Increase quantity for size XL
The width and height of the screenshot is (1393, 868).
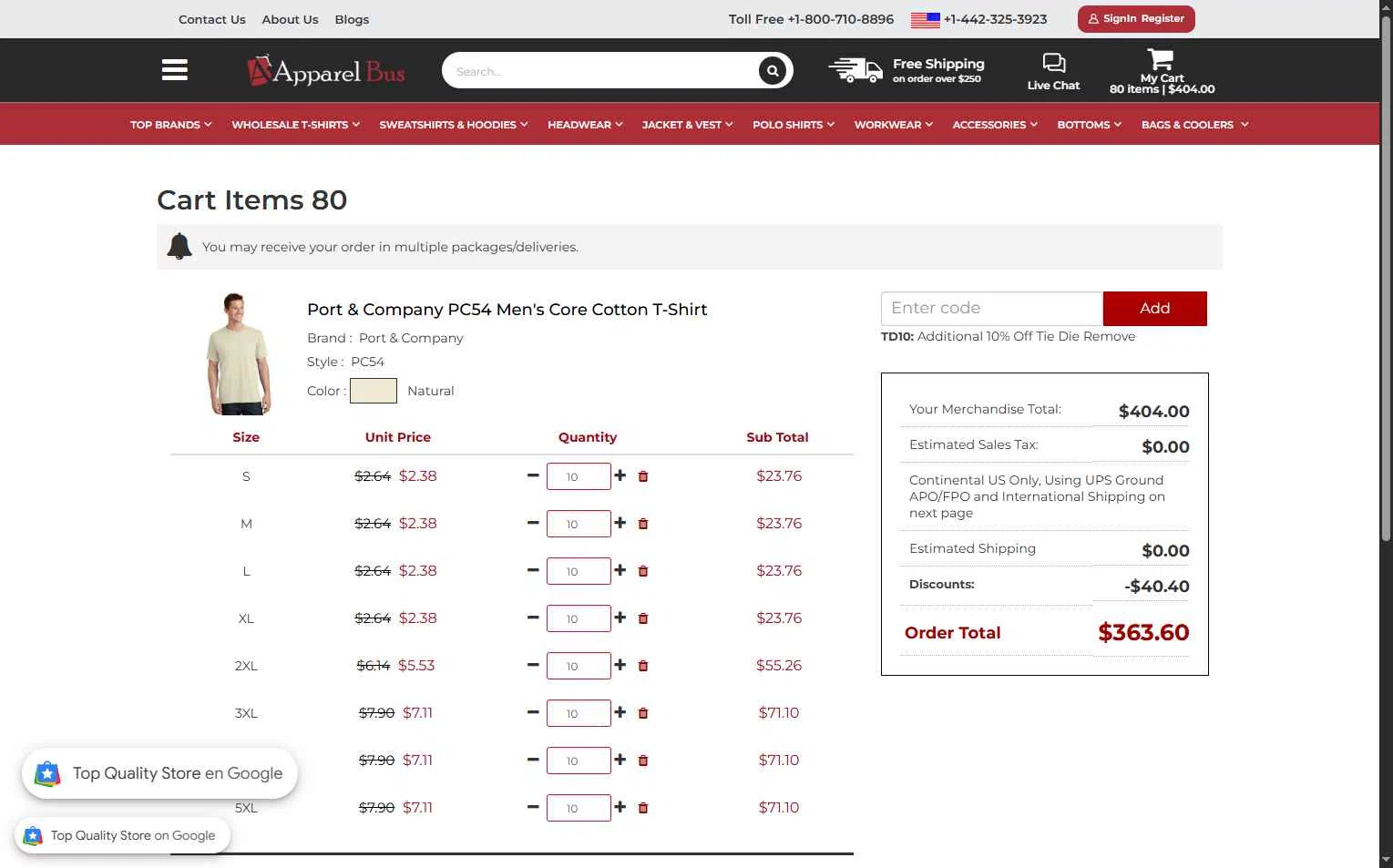[620, 618]
